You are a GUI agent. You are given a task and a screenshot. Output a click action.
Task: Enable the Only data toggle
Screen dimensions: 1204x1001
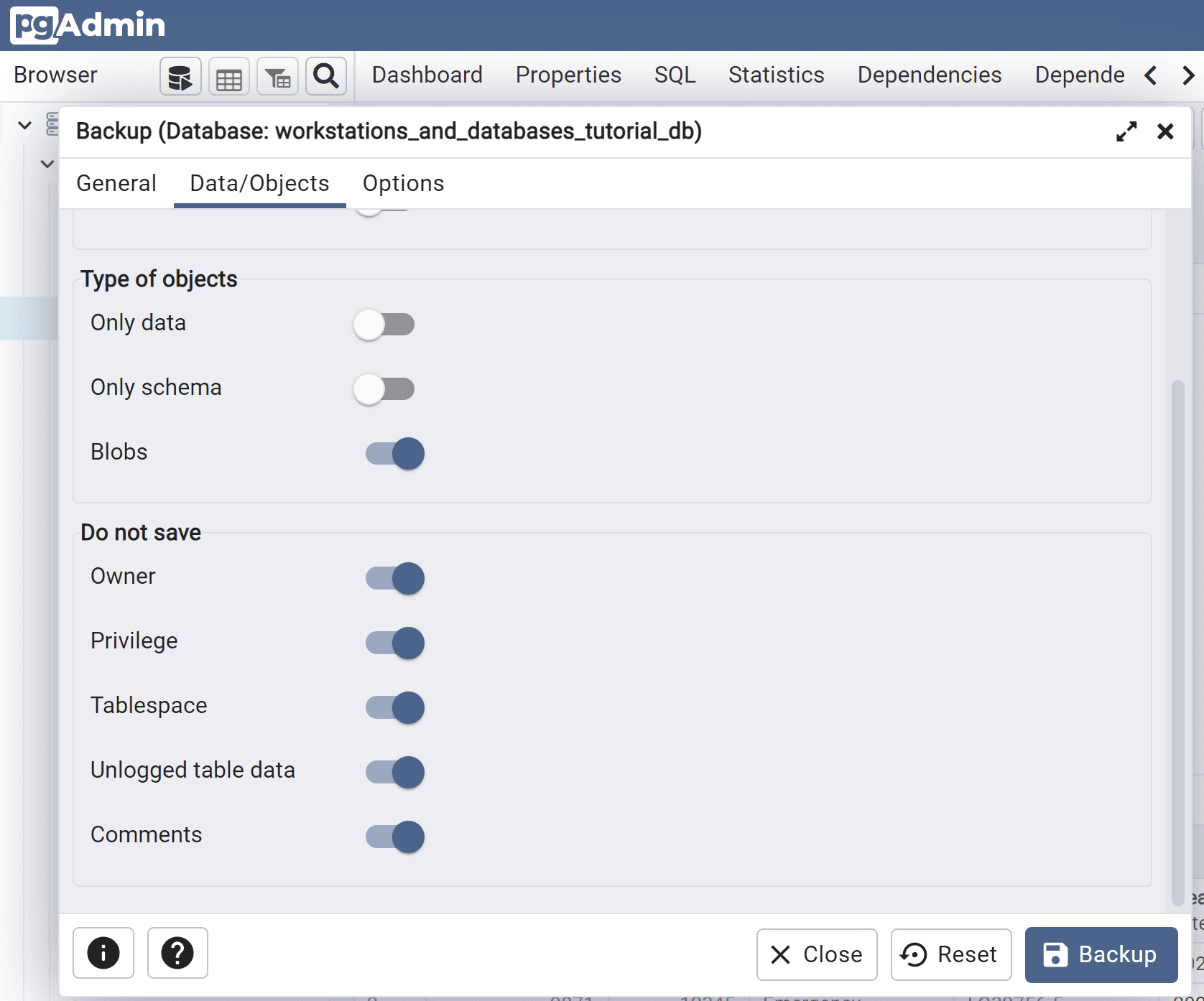[384, 325]
